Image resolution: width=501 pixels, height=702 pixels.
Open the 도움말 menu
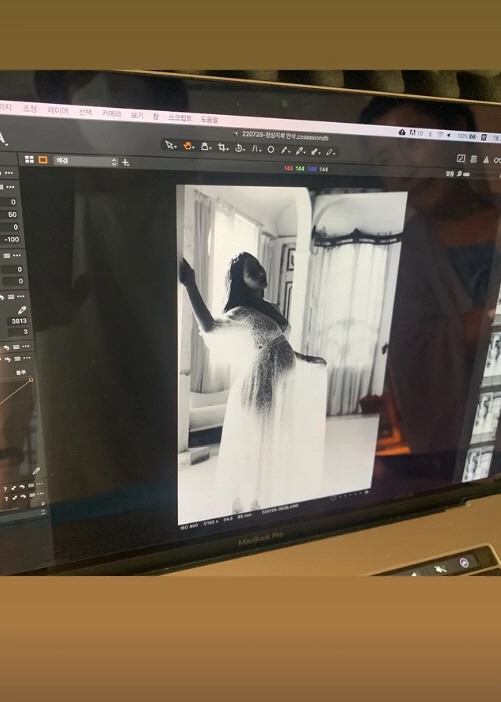tap(210, 120)
